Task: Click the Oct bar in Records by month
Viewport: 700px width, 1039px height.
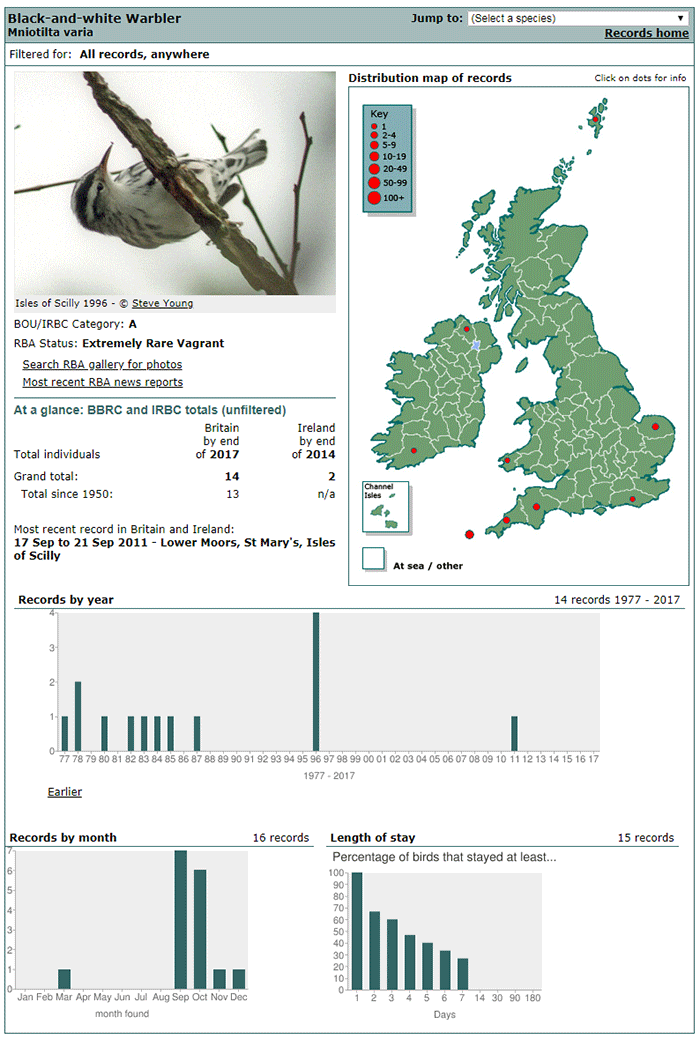Action: click(200, 930)
